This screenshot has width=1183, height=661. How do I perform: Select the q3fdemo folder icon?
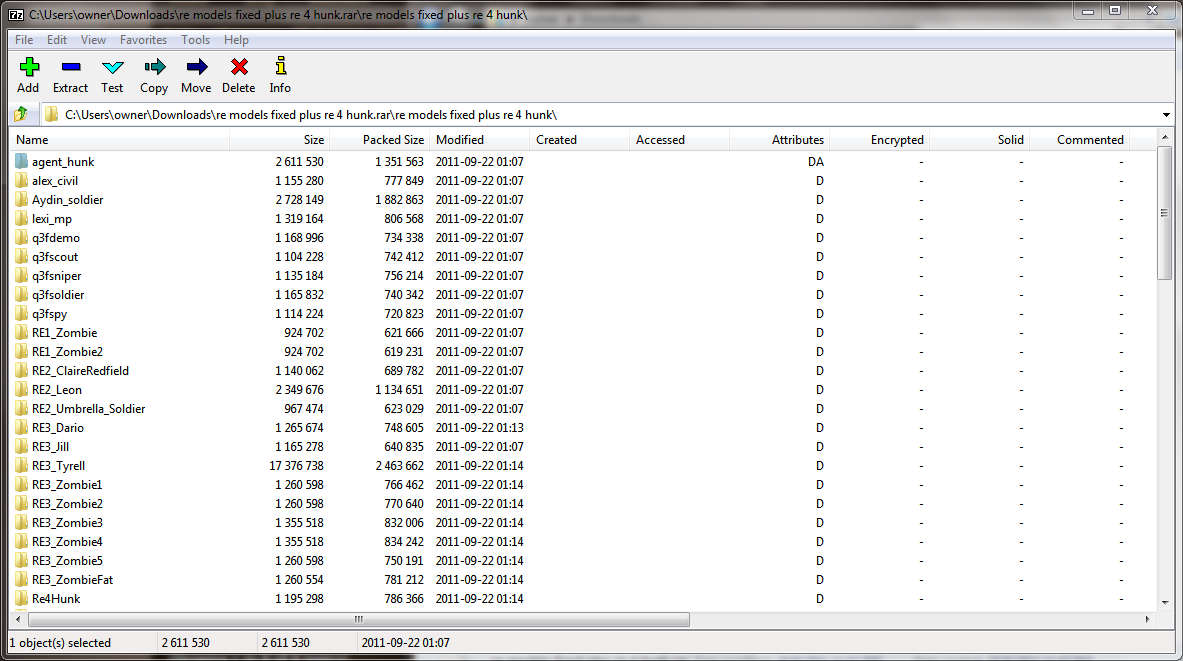click(x=21, y=238)
